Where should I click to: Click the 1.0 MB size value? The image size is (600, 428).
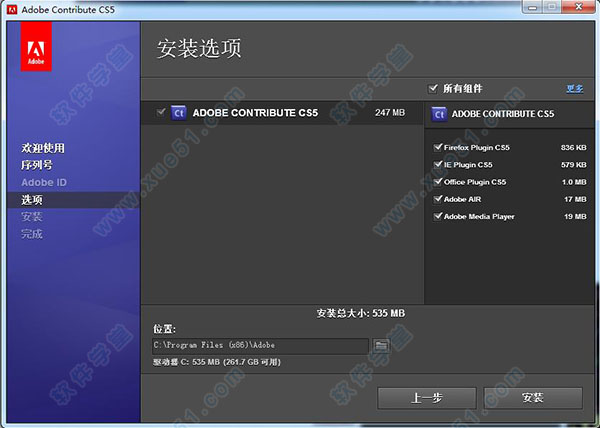pos(574,182)
